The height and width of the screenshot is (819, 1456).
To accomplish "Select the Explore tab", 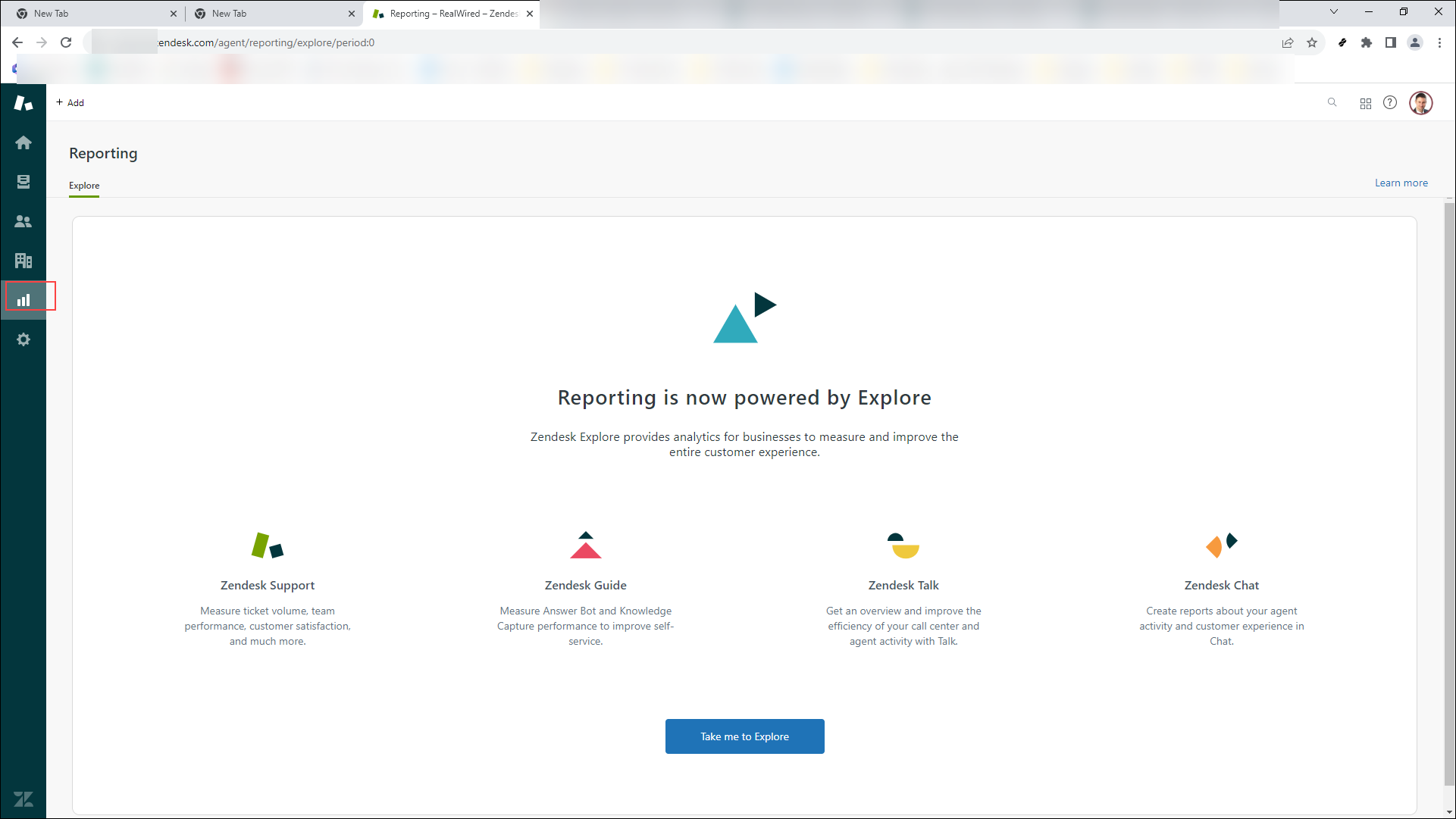I will coord(84,186).
